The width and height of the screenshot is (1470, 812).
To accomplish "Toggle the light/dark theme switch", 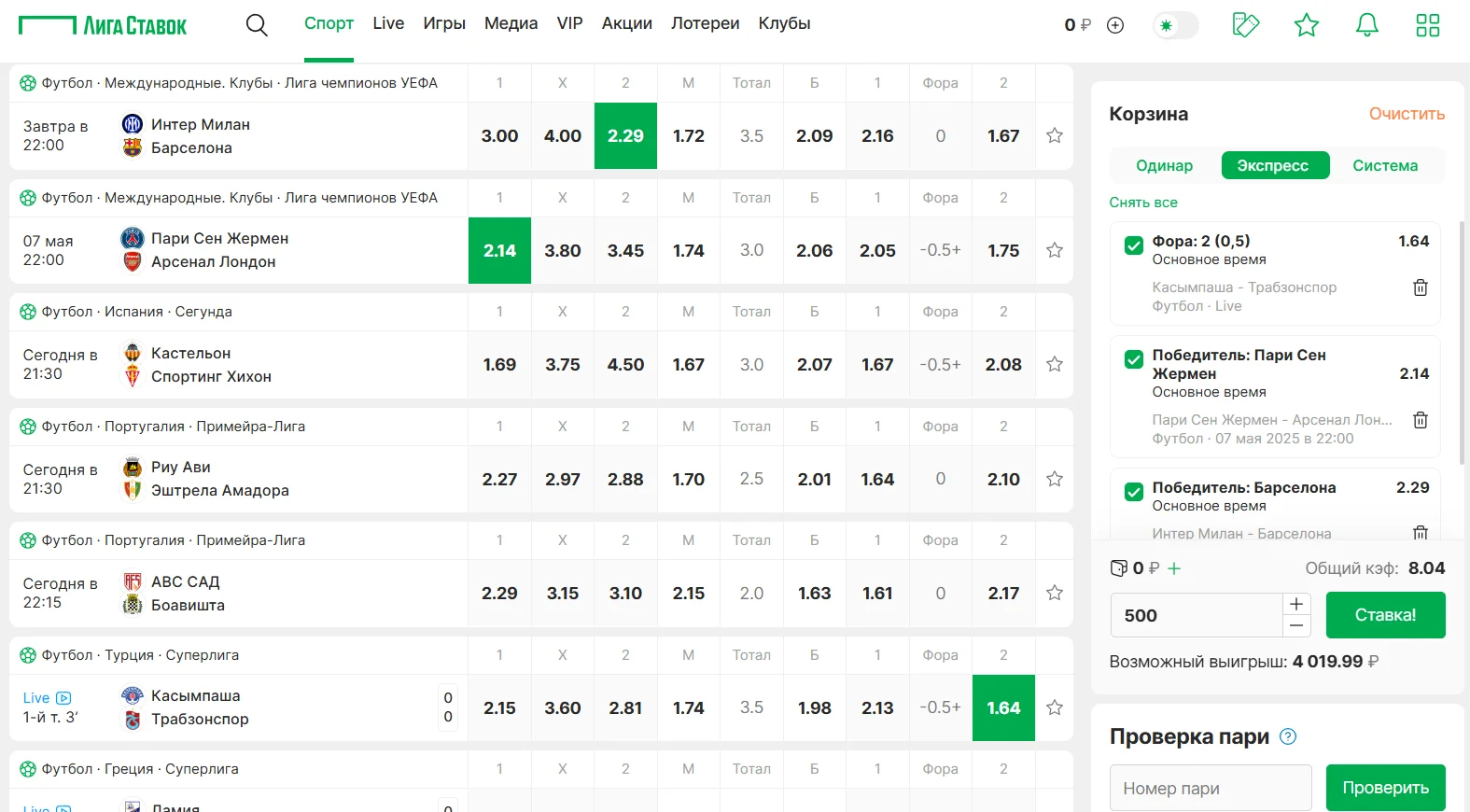I will click(1175, 25).
